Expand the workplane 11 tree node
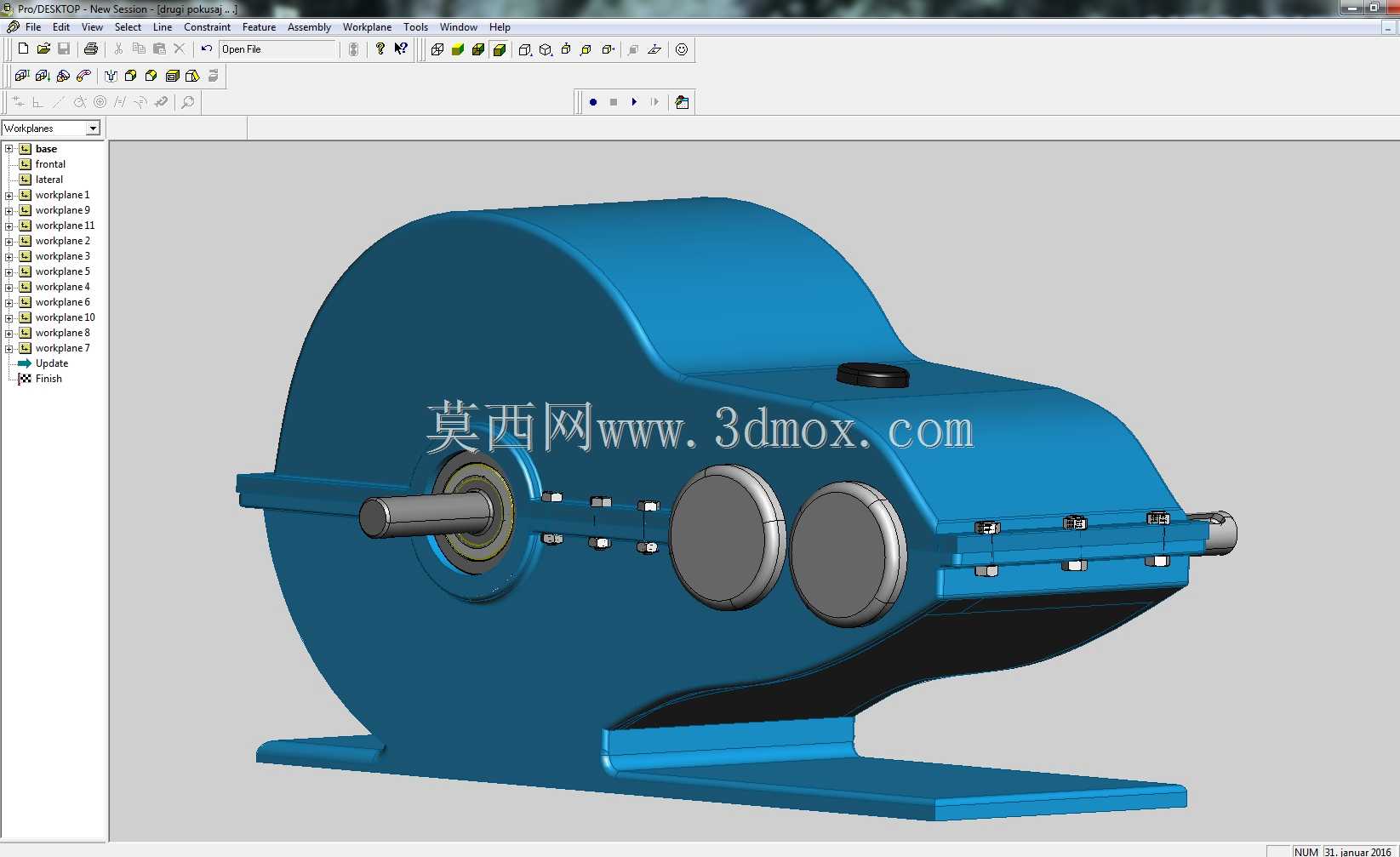Image resolution: width=1400 pixels, height=857 pixels. (x=9, y=226)
